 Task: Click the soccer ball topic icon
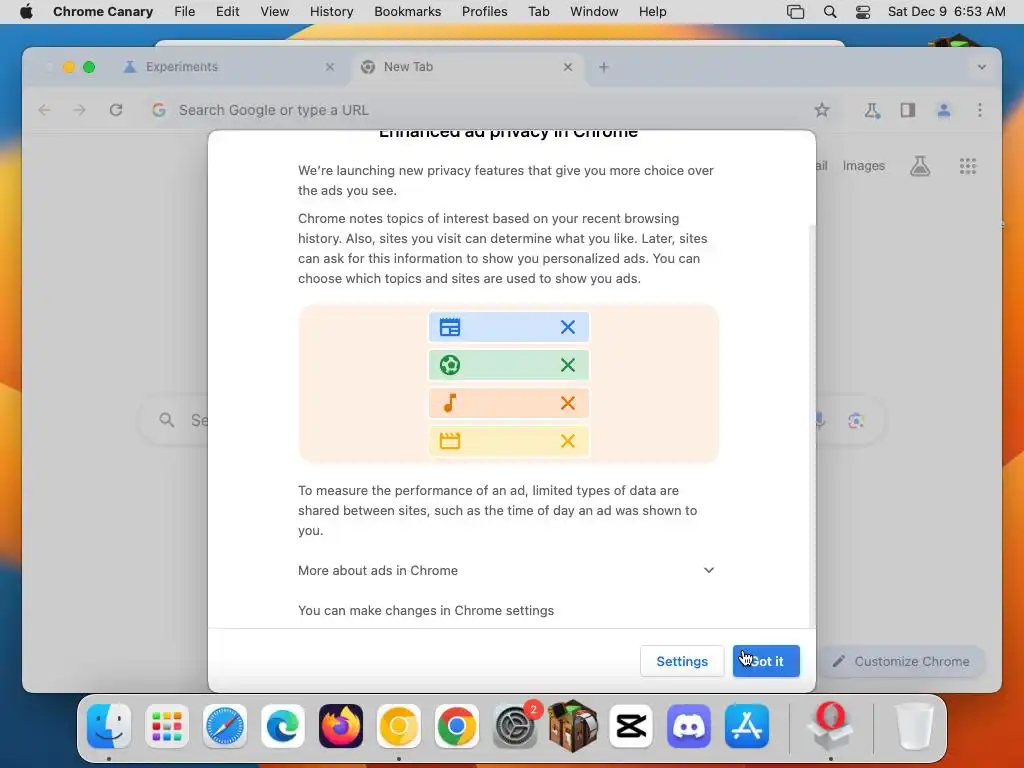(450, 365)
